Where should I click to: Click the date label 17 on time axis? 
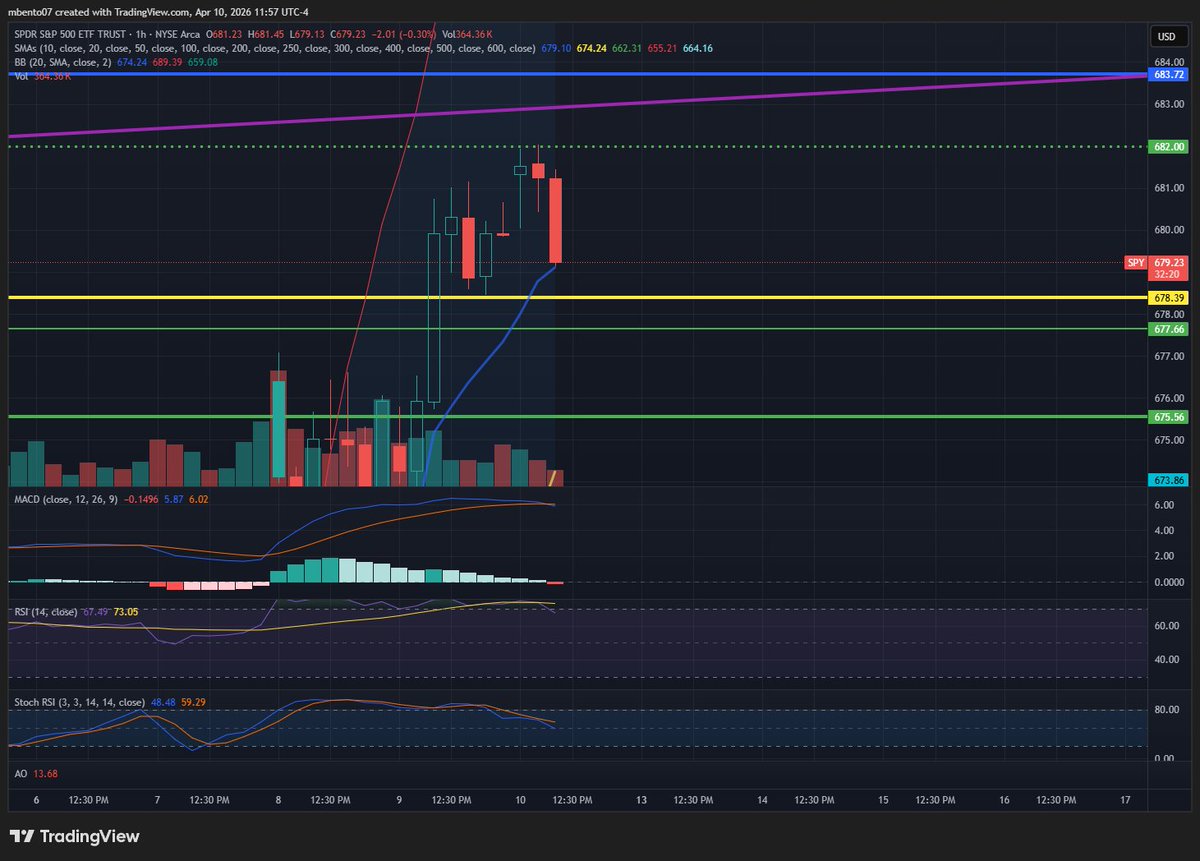[x=1126, y=800]
